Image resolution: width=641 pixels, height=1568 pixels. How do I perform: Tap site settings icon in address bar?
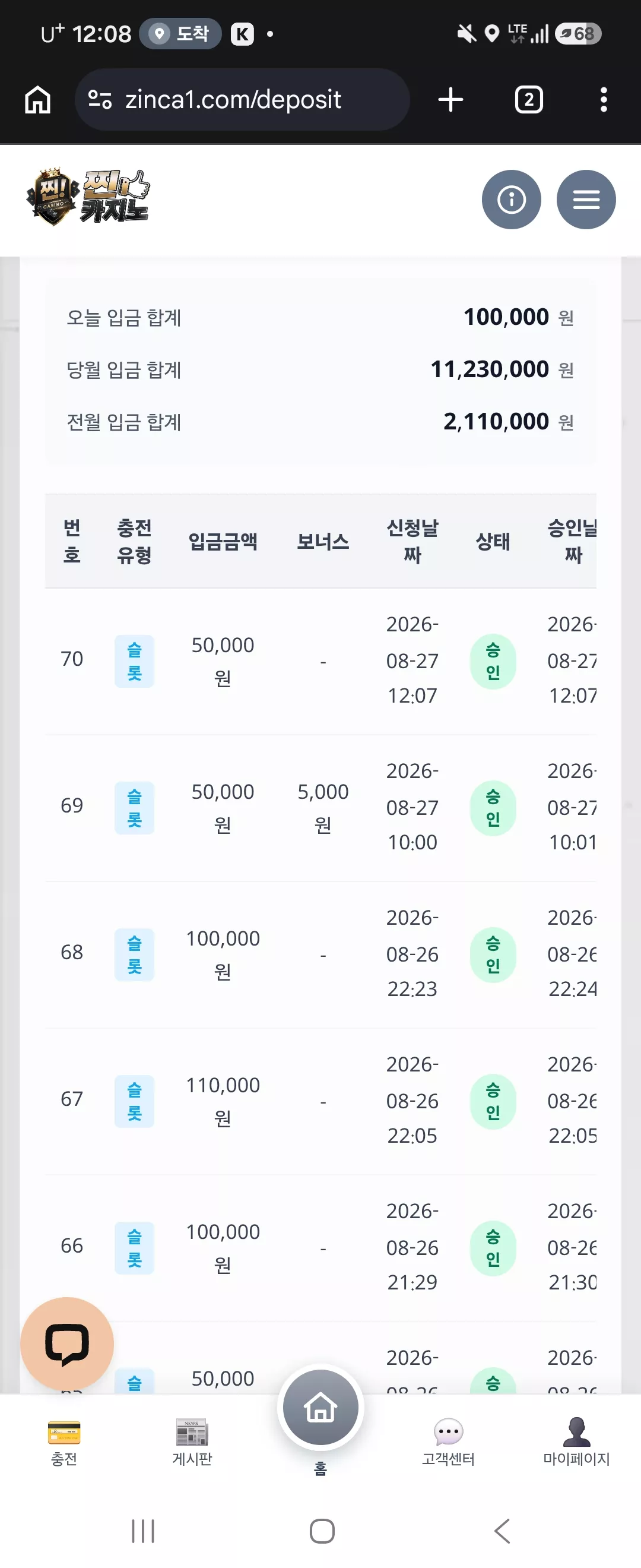pos(100,99)
